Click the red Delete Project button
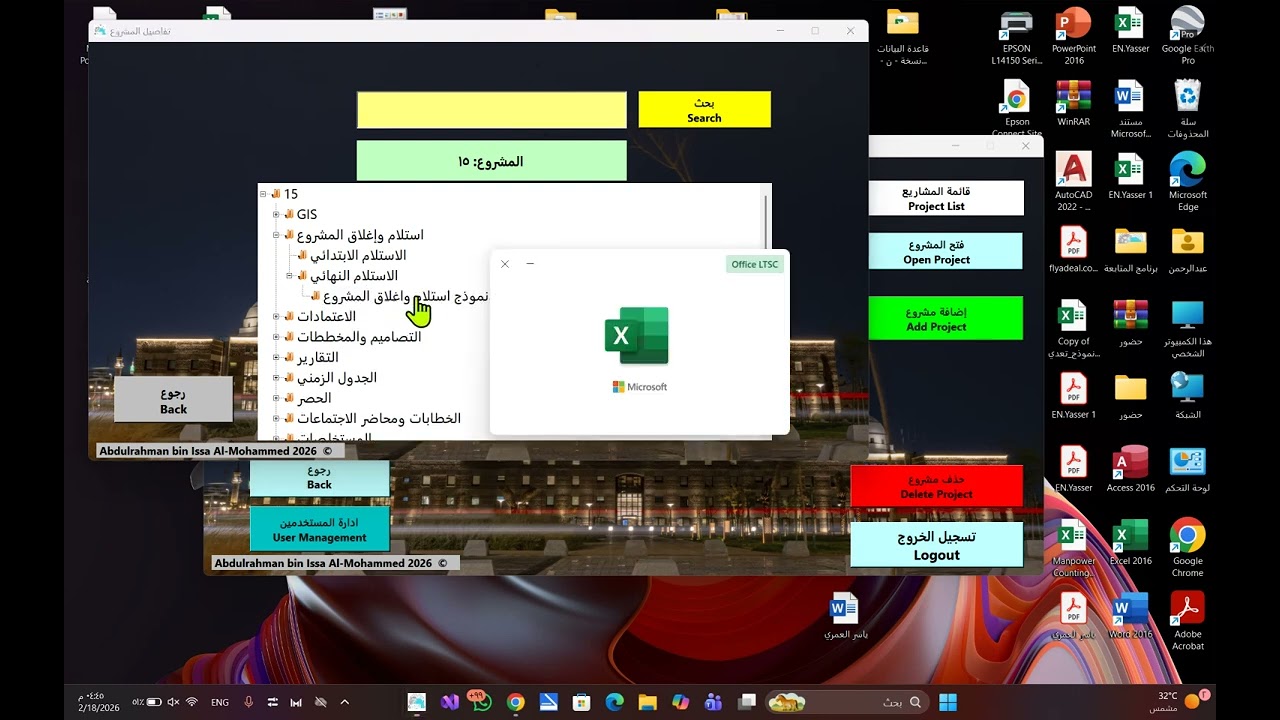The height and width of the screenshot is (720, 1280). tap(937, 486)
